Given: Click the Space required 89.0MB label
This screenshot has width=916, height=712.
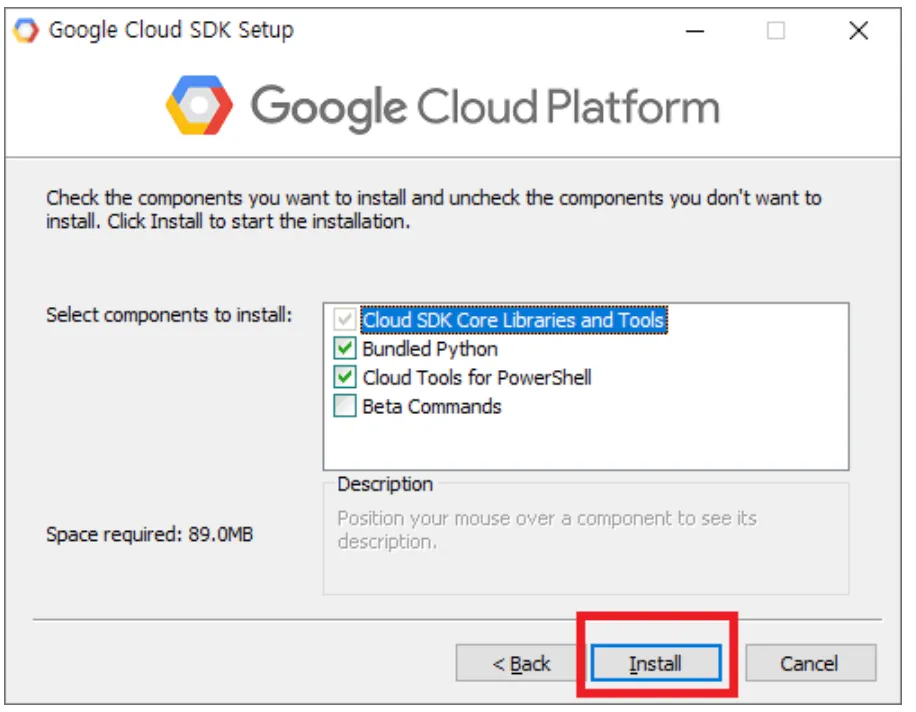Looking at the screenshot, I should [149, 535].
